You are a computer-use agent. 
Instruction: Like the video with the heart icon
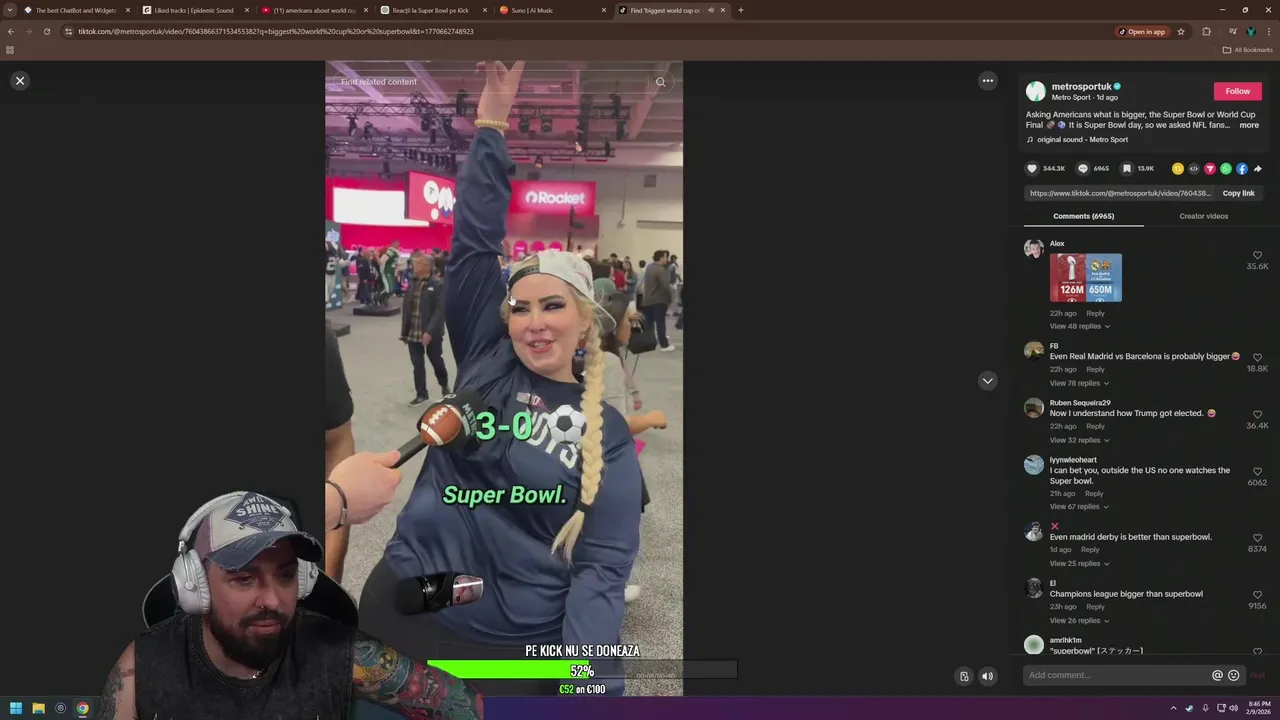1032,169
